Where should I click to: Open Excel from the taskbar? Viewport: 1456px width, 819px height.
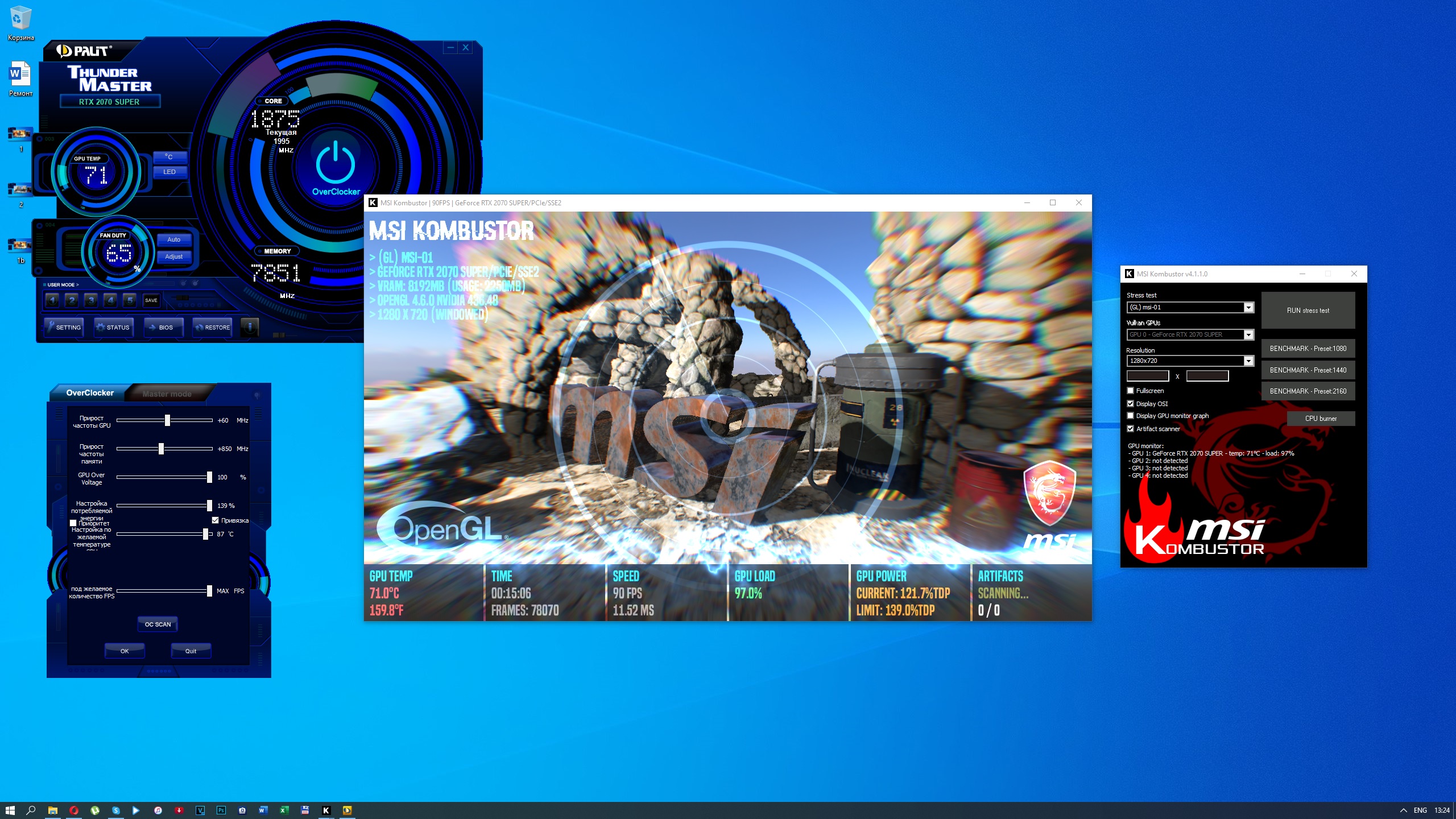[284, 810]
